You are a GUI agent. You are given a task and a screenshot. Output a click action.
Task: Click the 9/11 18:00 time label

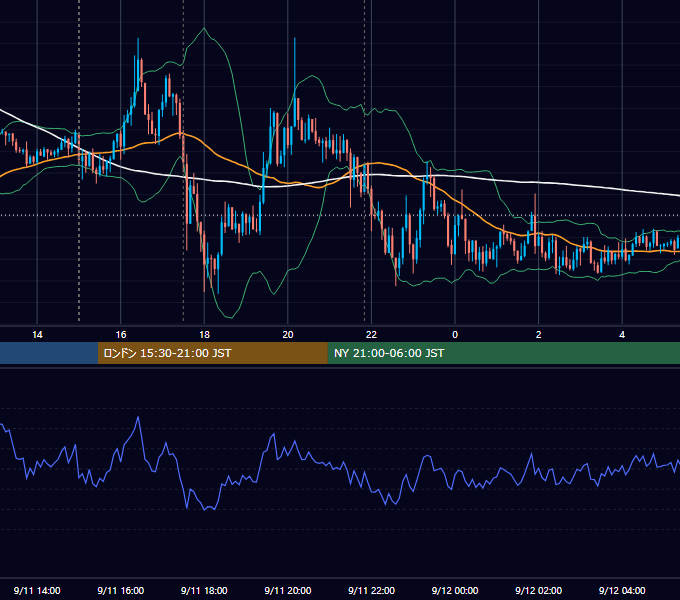coord(204,590)
